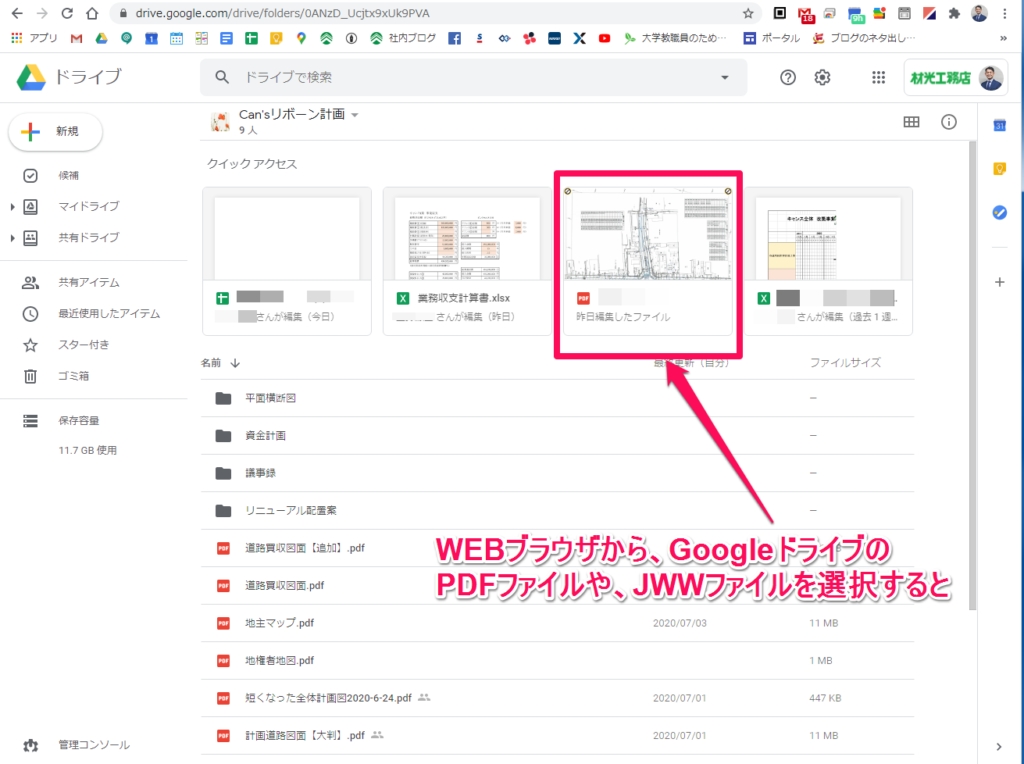Click the Google Drive logo

pos(31,77)
